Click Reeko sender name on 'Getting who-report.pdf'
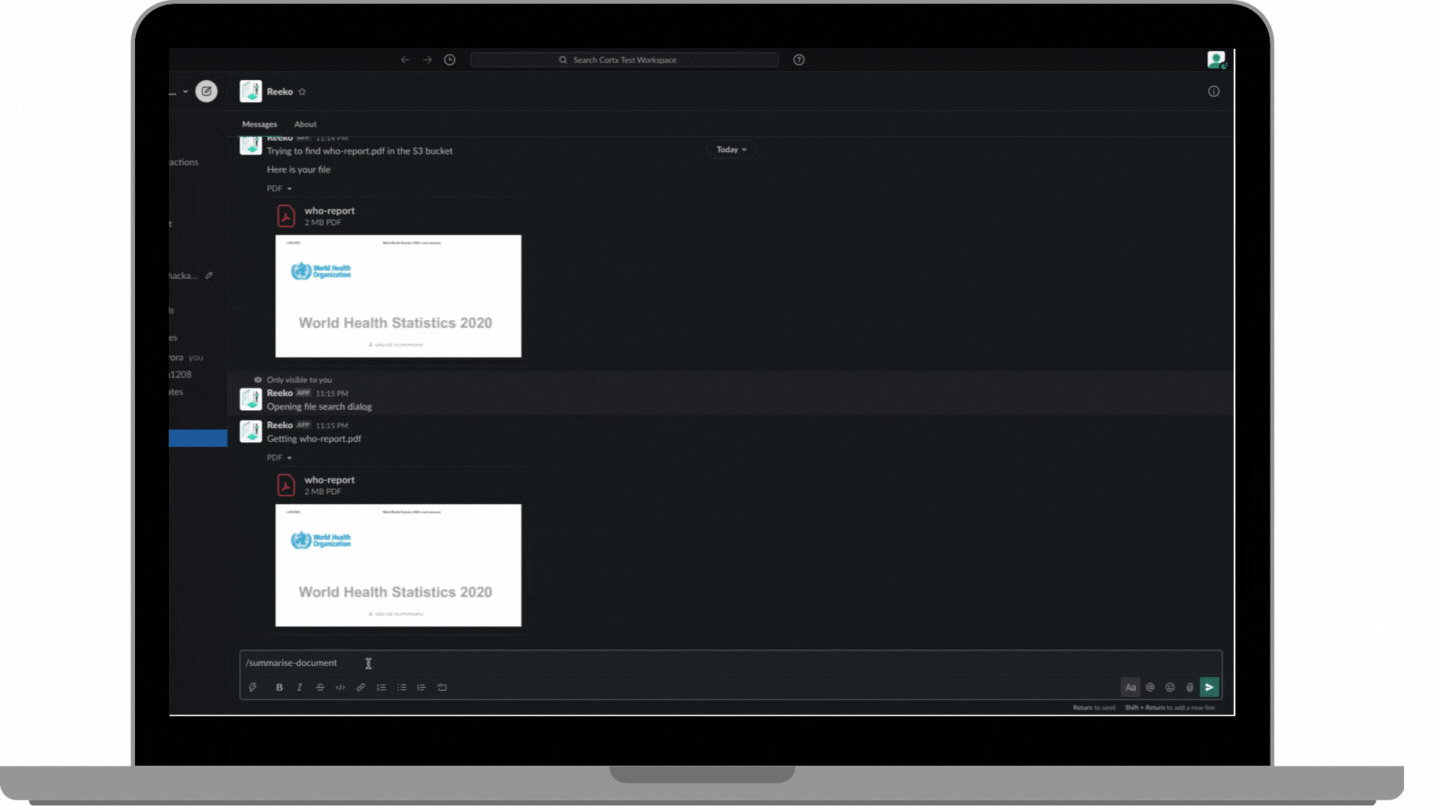This screenshot has height=810, width=1440. (280, 426)
